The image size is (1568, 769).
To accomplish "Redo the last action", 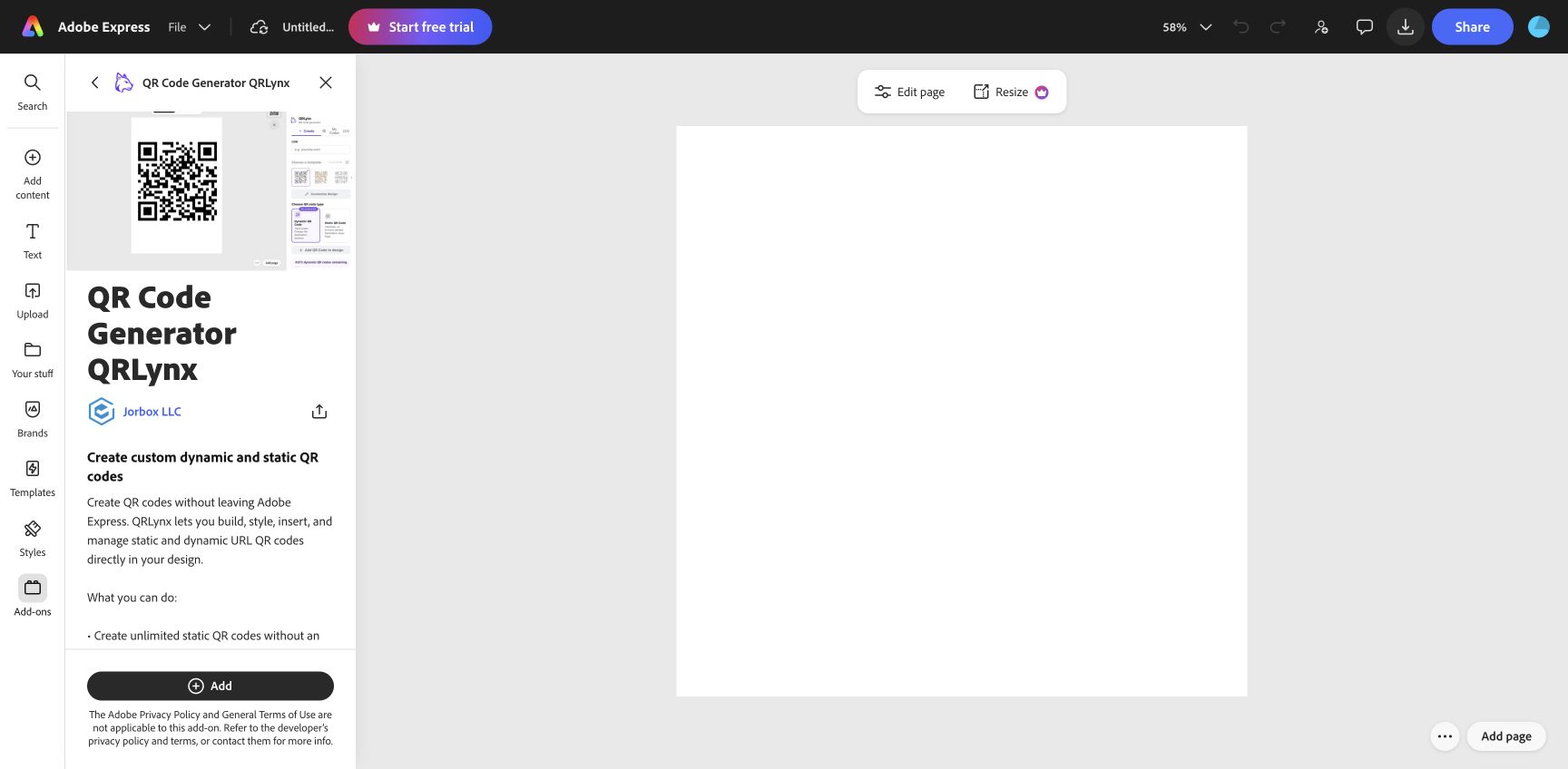I will [1278, 27].
